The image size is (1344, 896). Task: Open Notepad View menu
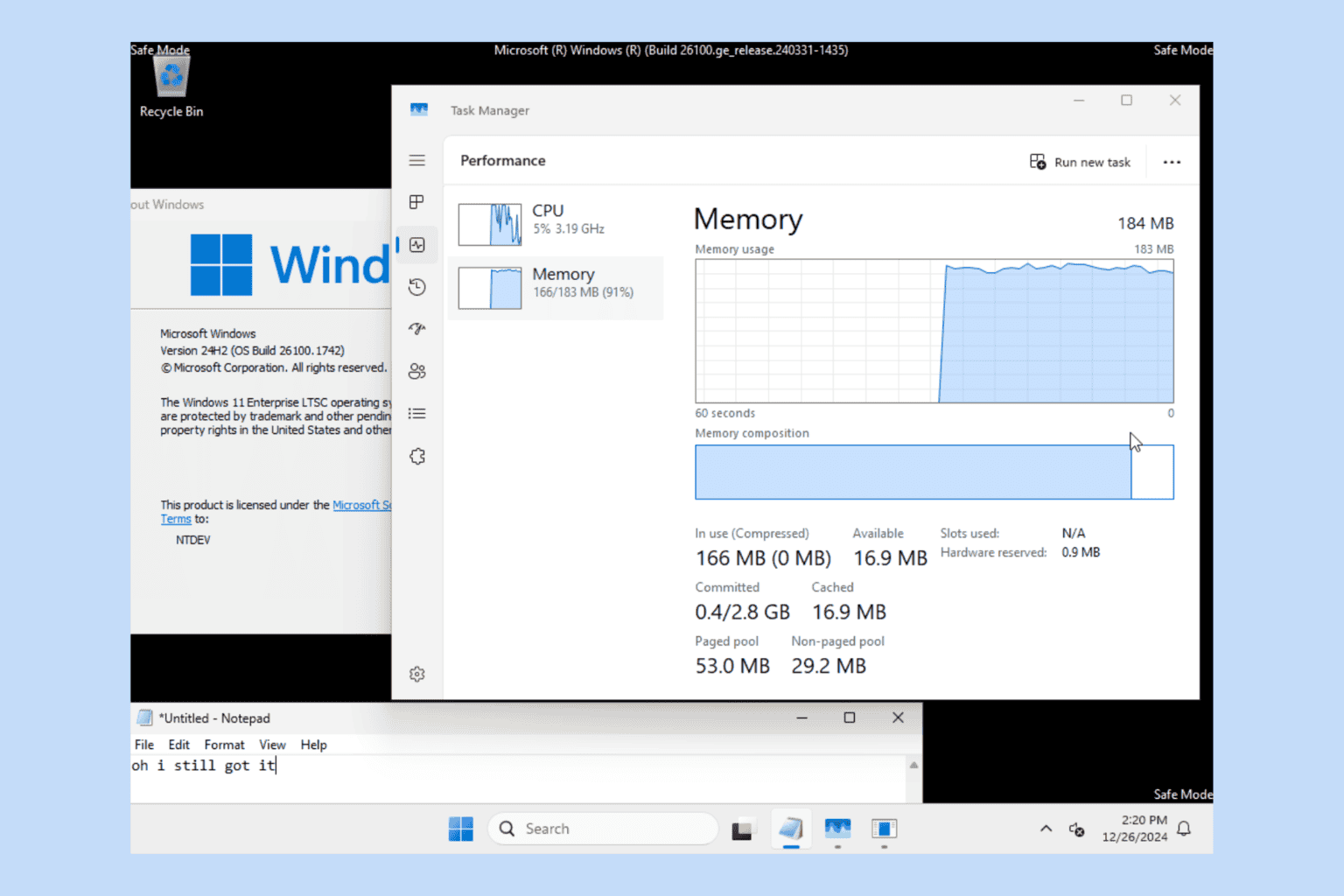tap(272, 745)
